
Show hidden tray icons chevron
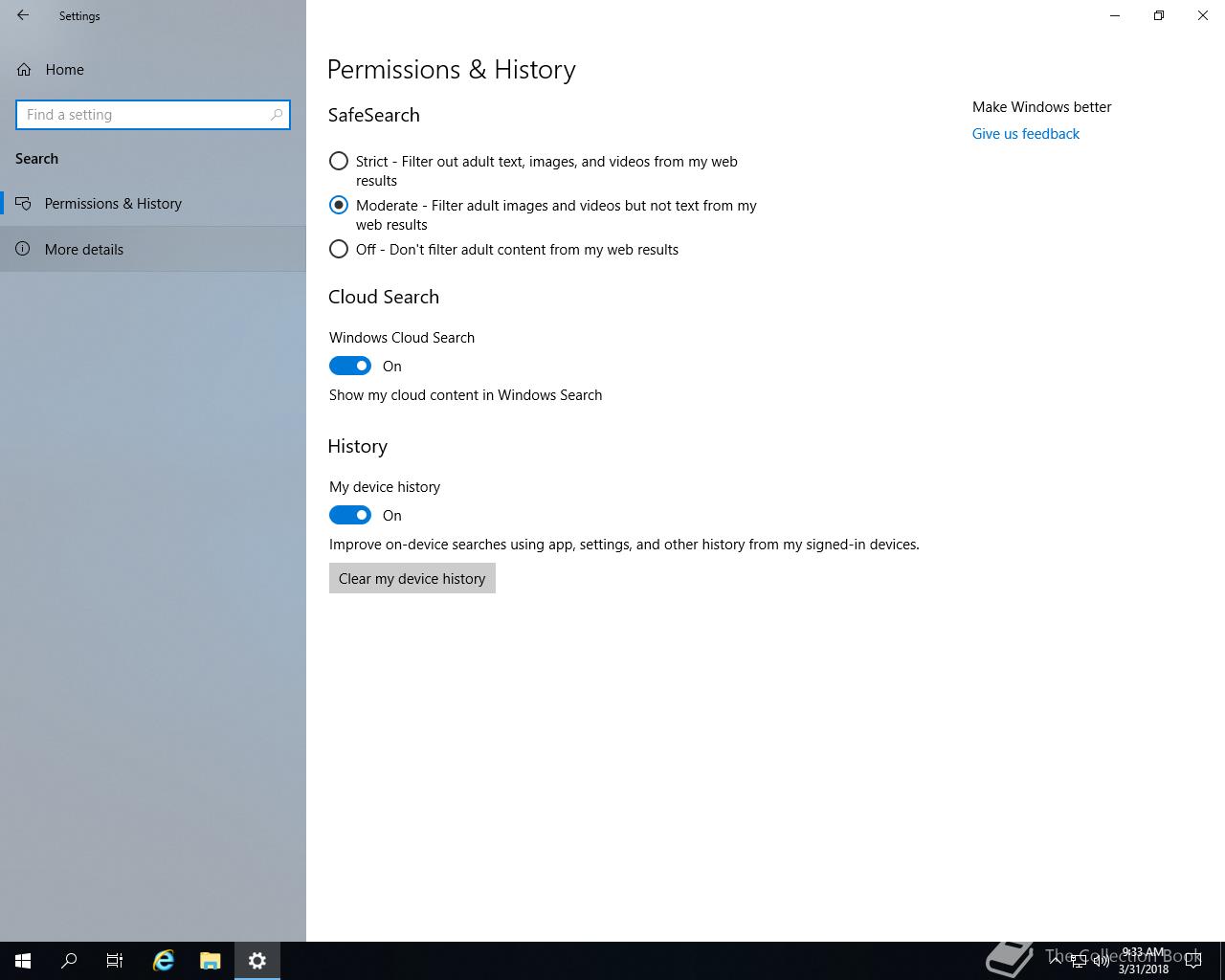(x=1056, y=961)
